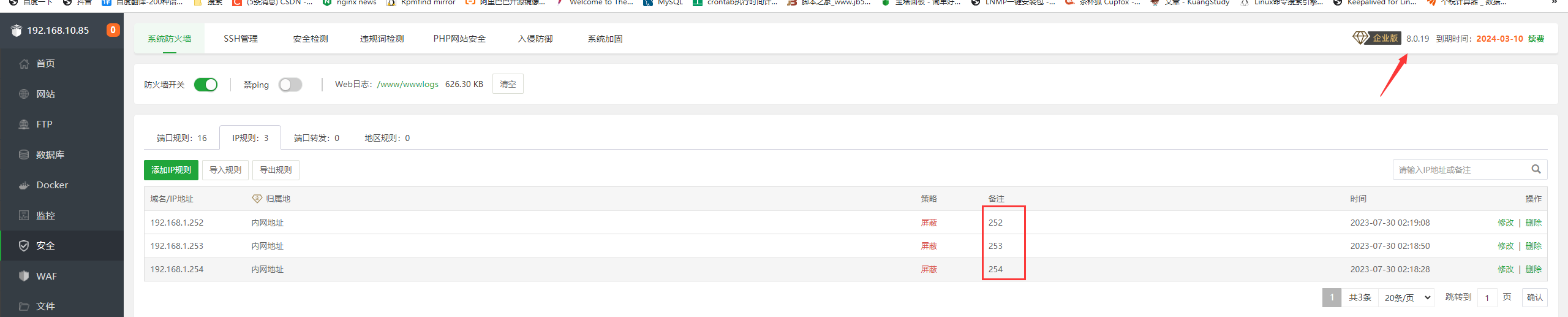Switch to 端口规则: 16 tab
The image size is (1568, 317).
point(182,138)
